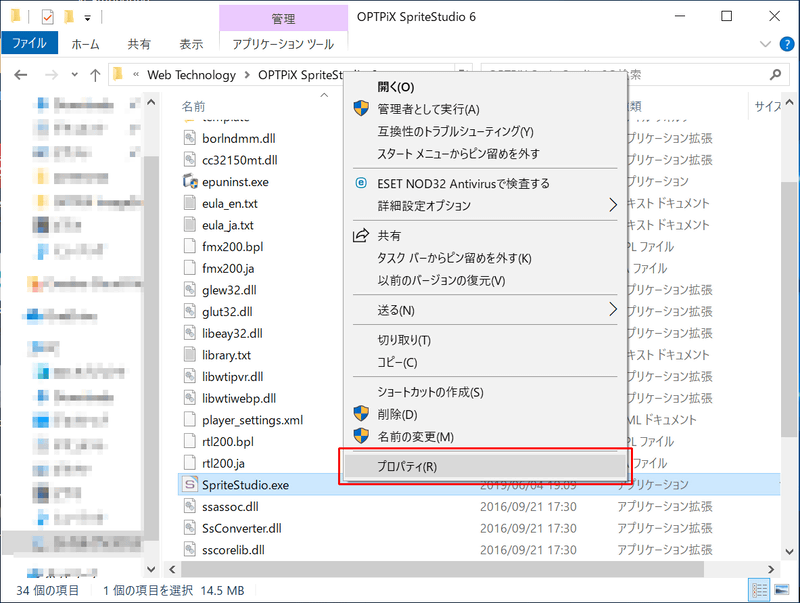Switch to details view icon
The image size is (800, 603).
coord(759,591)
